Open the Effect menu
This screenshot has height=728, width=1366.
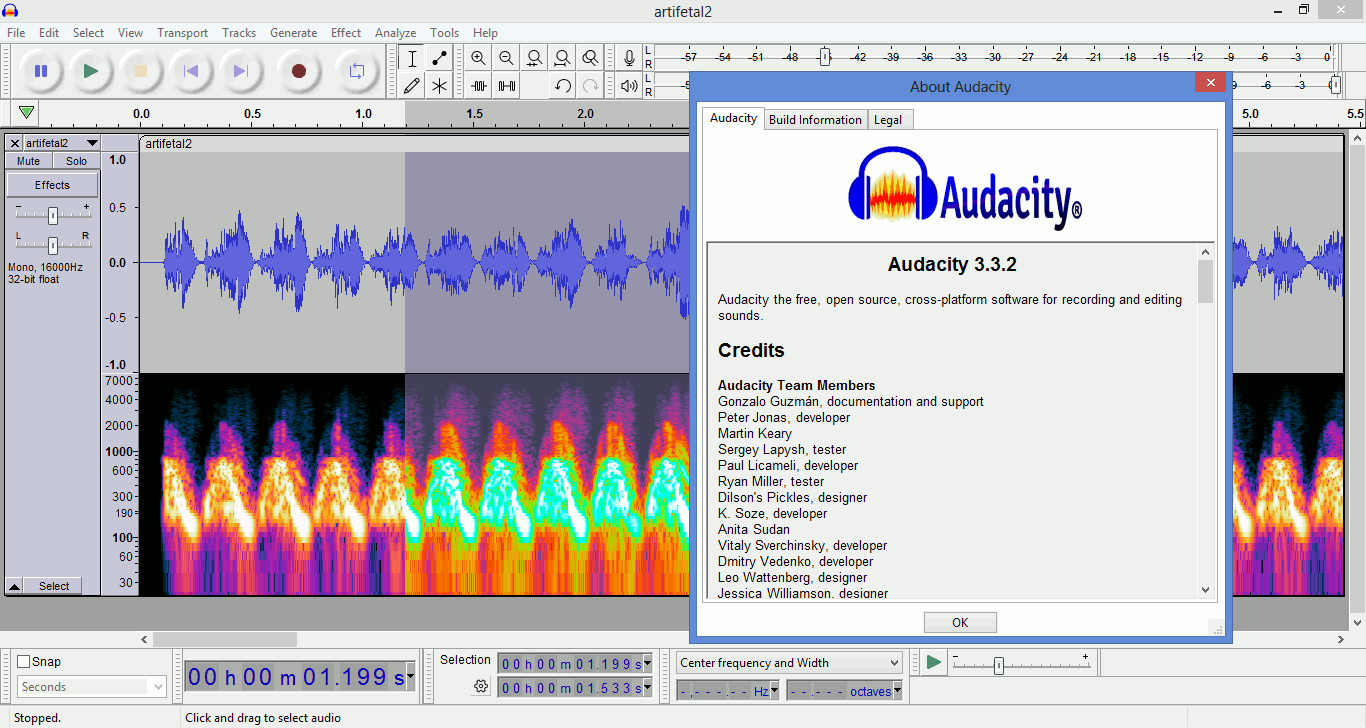click(346, 33)
